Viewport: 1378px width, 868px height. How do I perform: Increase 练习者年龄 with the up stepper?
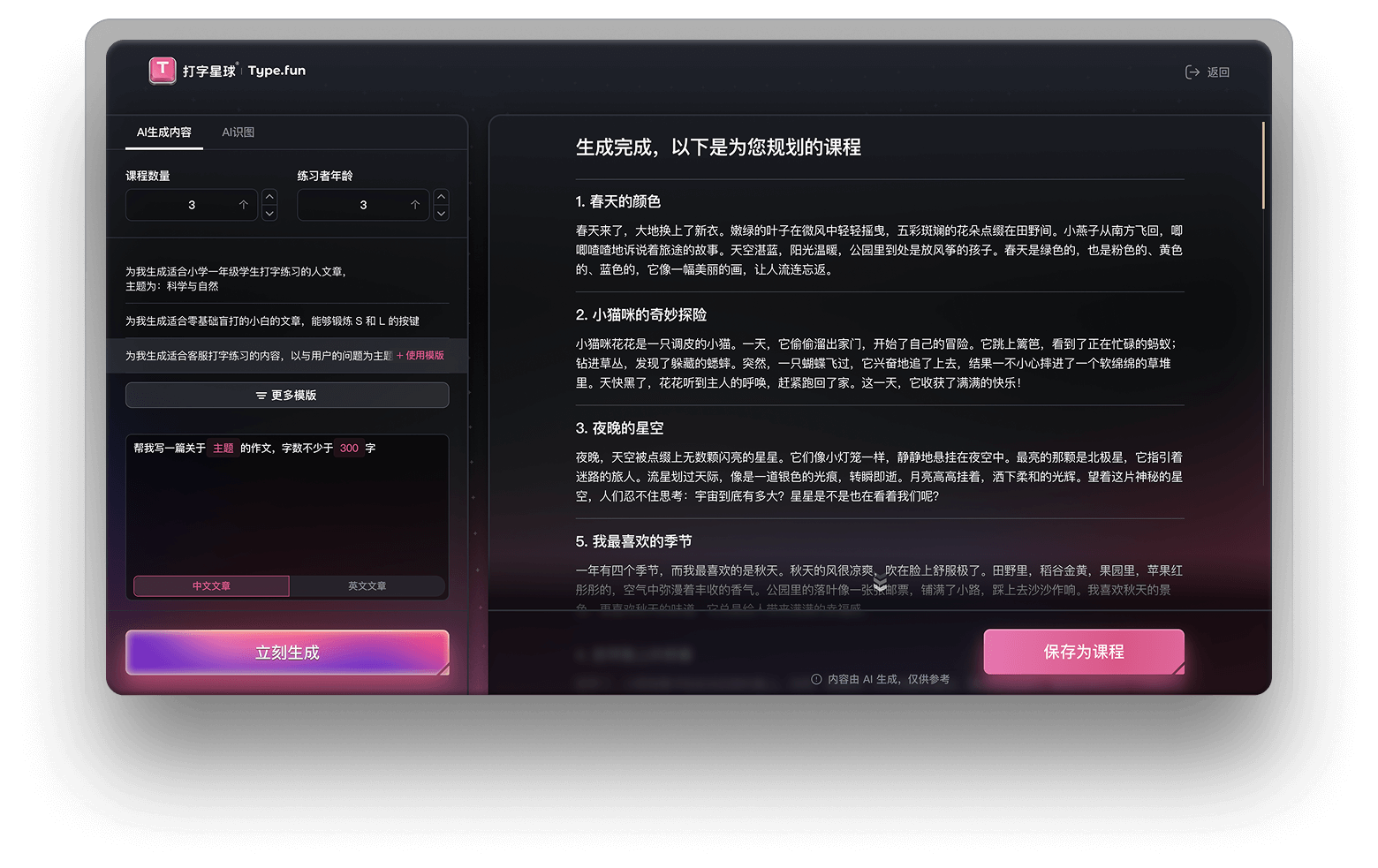[442, 197]
